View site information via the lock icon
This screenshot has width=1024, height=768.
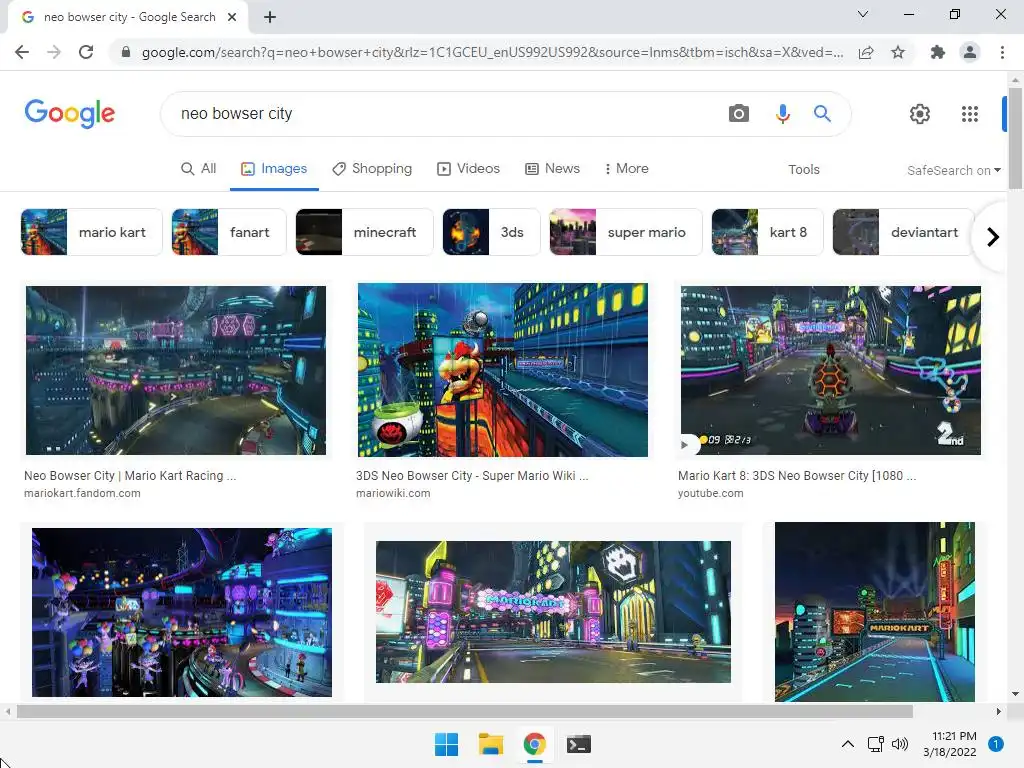(x=126, y=52)
